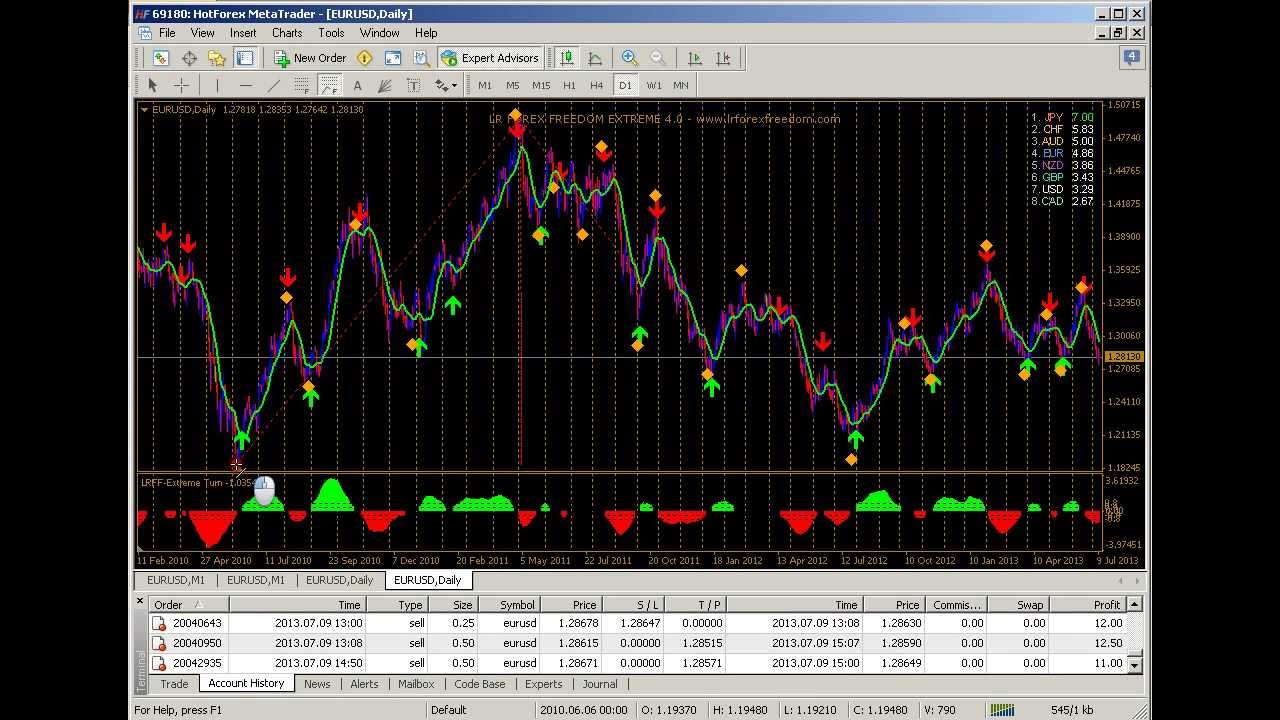
Task: Select line chart type
Action: [x=595, y=58]
